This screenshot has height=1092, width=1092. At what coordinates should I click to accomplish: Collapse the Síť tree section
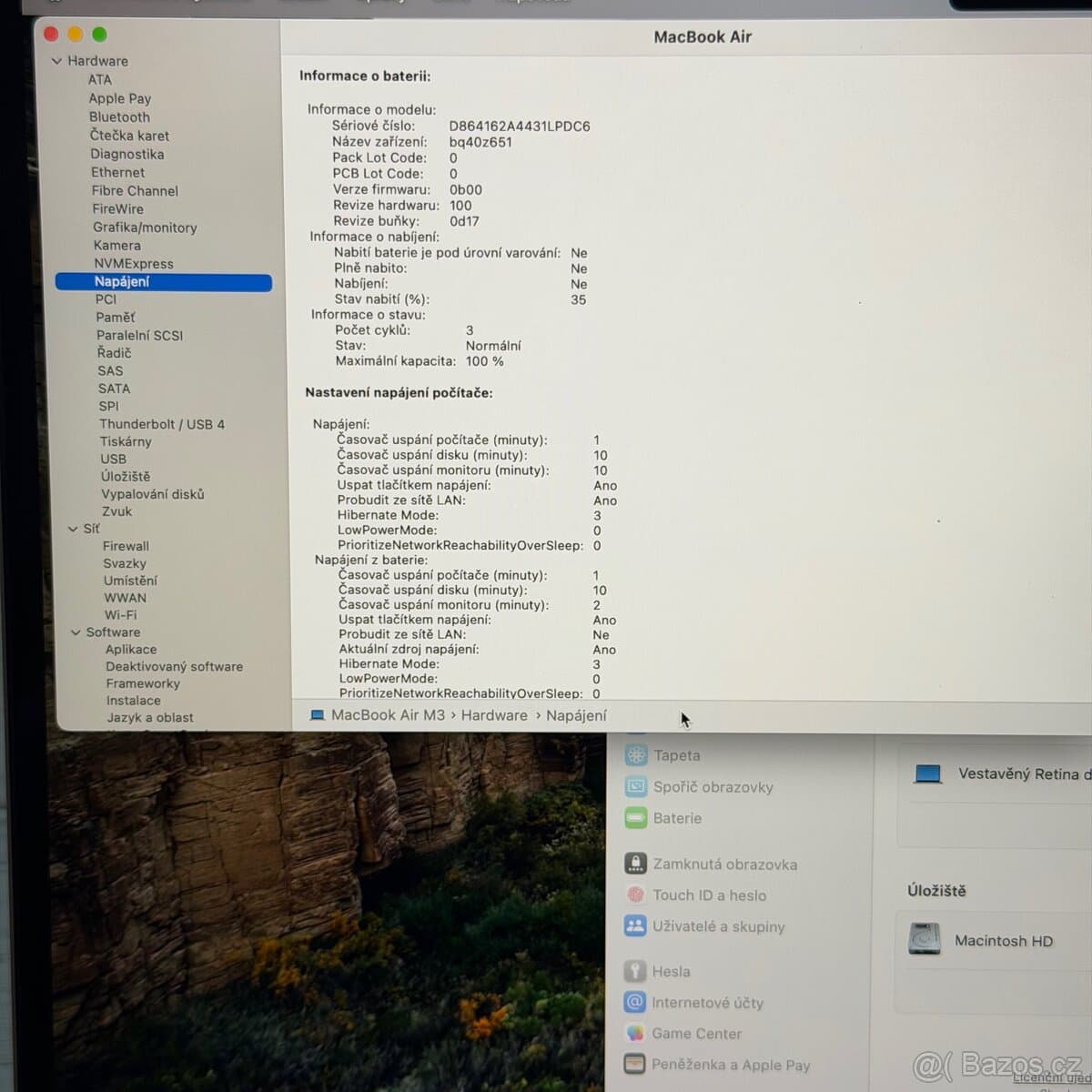click(73, 529)
